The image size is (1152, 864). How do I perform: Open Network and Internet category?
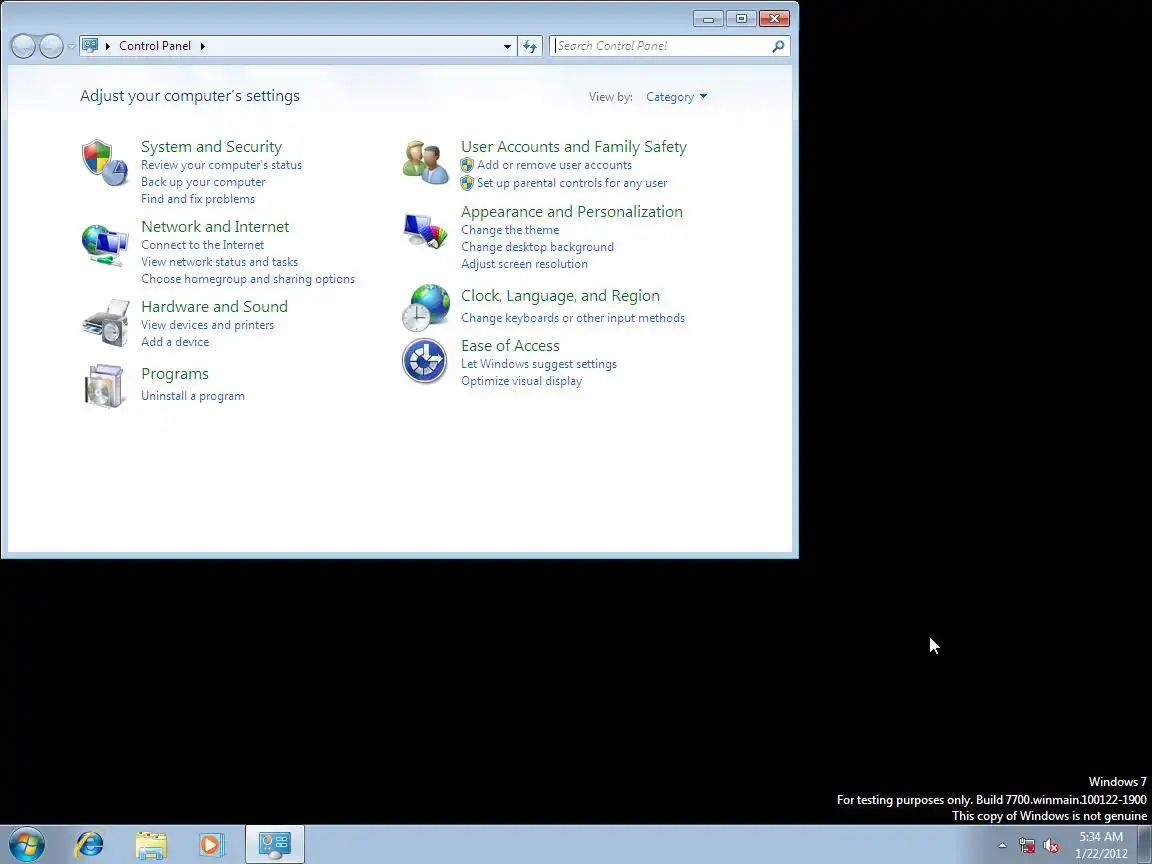point(215,227)
